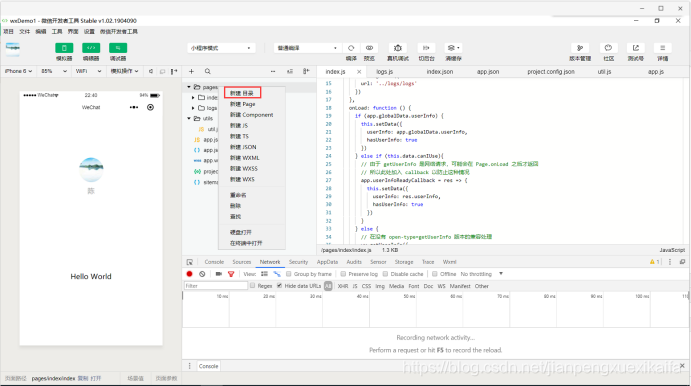Screen dimensions: 691x386
Task: Click the compile (编译) refresh icon
Action: coord(351,48)
